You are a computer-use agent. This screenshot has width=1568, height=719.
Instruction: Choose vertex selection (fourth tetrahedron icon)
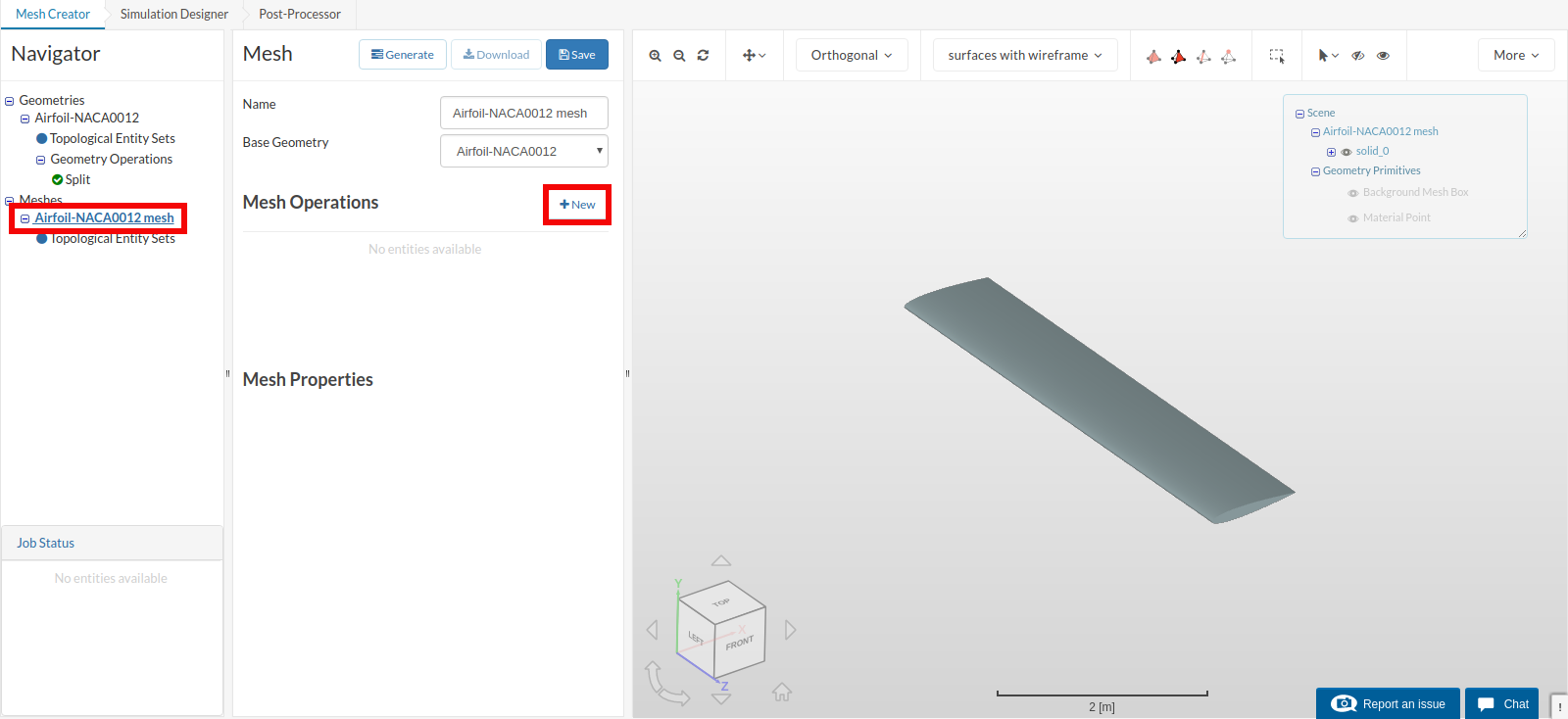pyautogui.click(x=1228, y=56)
